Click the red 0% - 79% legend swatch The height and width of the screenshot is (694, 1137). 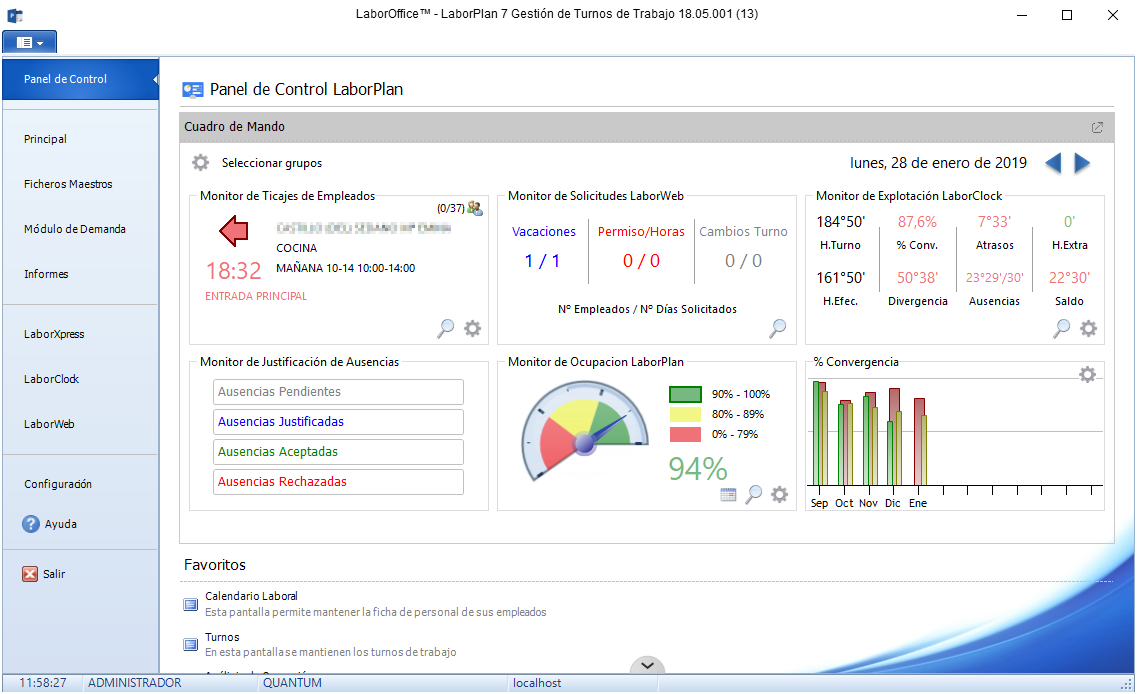[x=685, y=434]
